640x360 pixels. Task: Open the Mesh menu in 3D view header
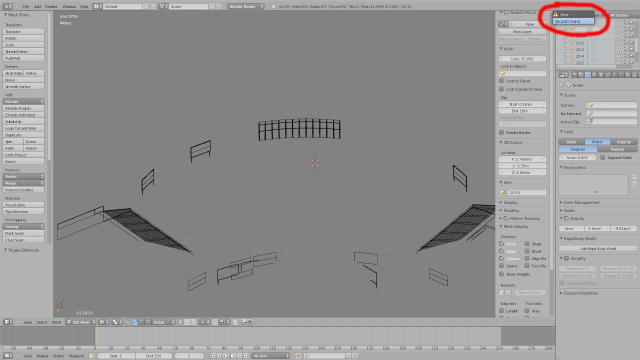tap(56, 322)
